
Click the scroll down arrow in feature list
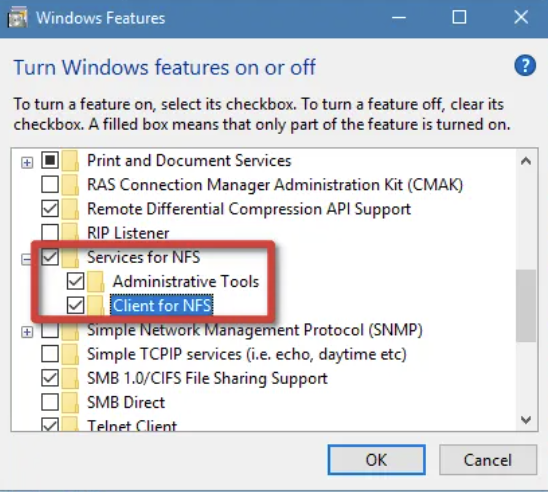(x=526, y=419)
